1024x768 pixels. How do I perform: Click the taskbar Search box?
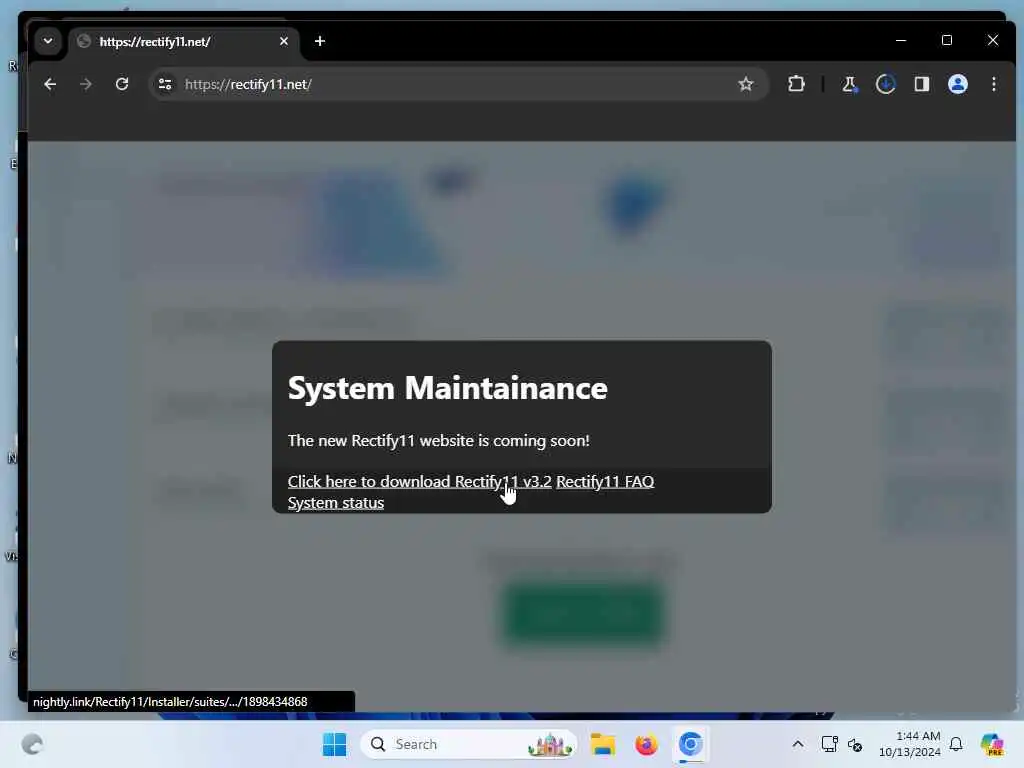click(469, 744)
